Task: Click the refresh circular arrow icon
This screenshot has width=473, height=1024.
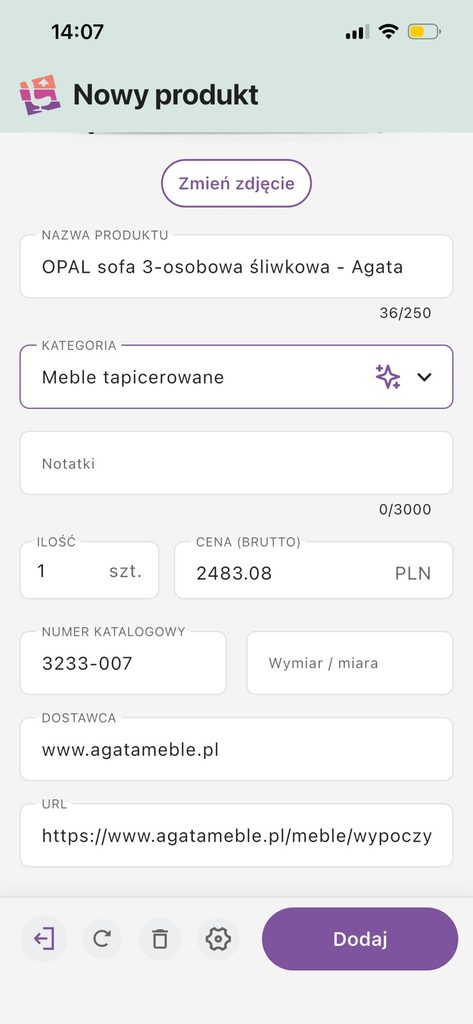Action: point(101,939)
